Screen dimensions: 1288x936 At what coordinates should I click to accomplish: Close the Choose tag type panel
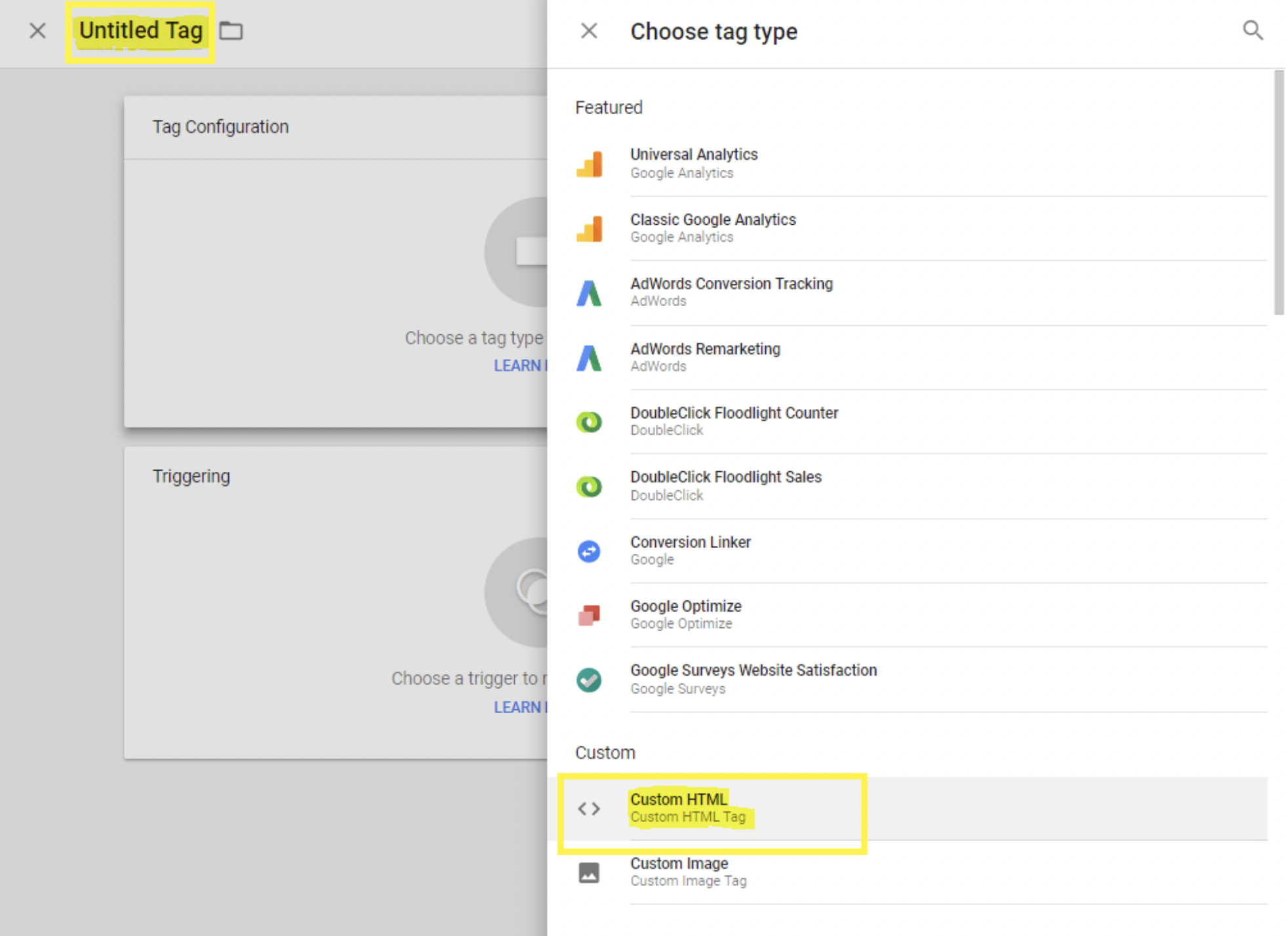coord(589,31)
